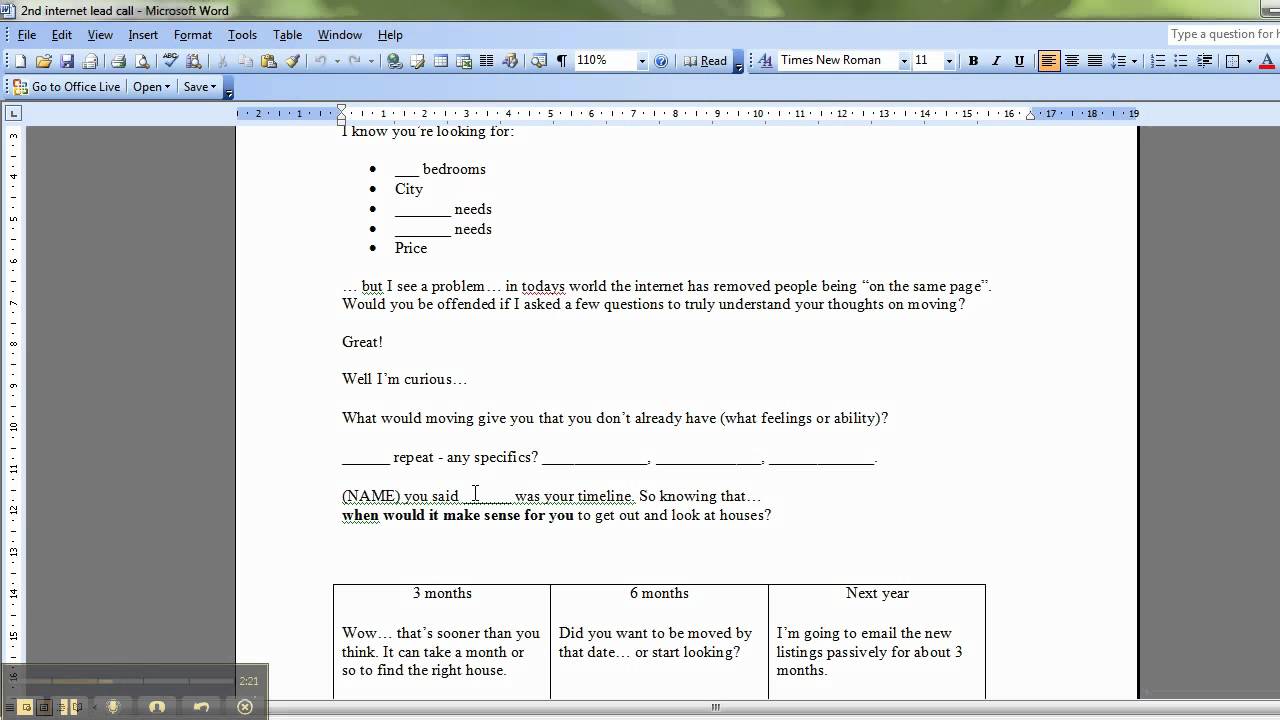Open the Table menu
The image size is (1280, 720).
pos(288,35)
